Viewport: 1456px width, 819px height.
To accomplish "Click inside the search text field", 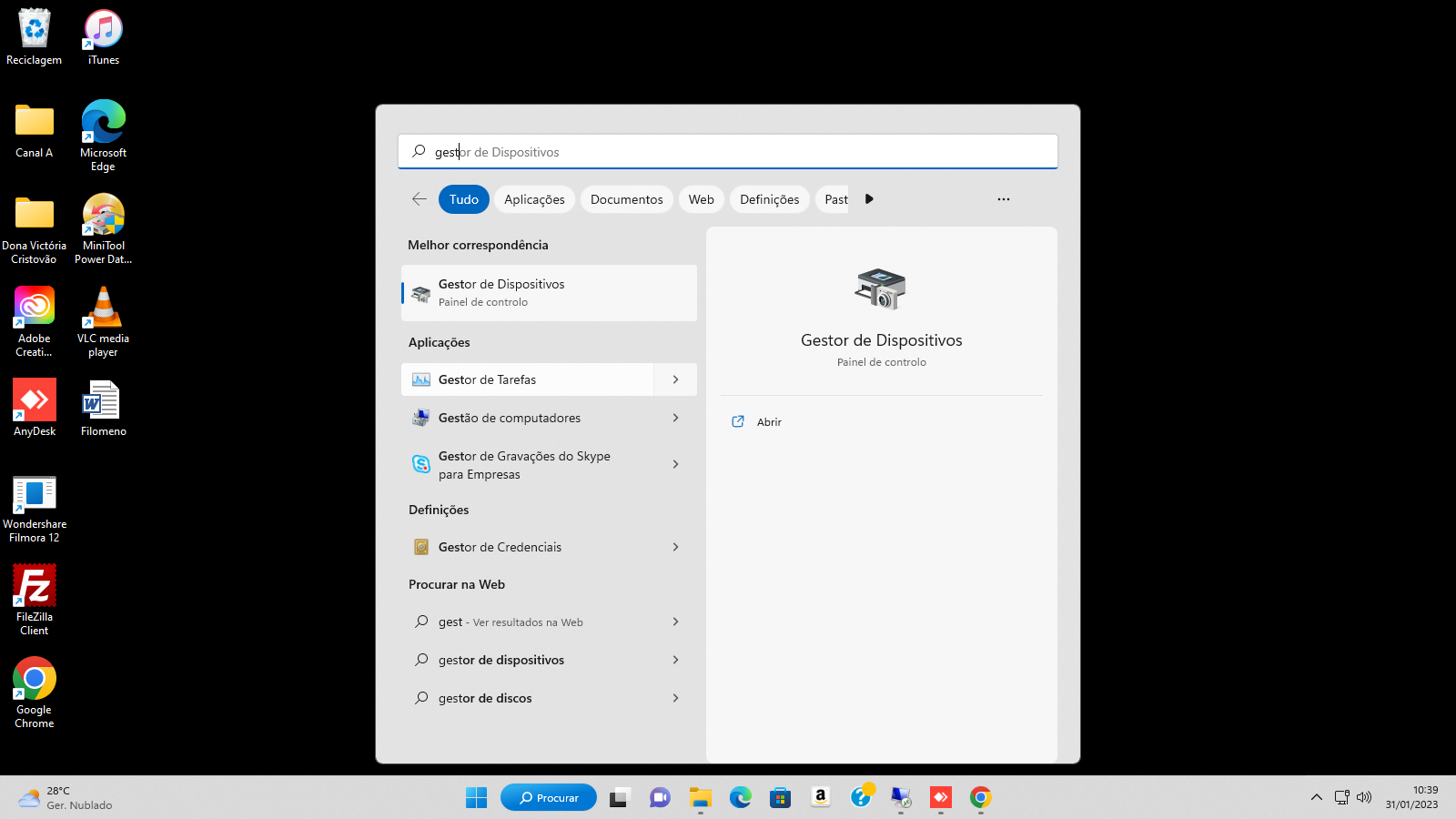I will pyautogui.click(x=728, y=152).
